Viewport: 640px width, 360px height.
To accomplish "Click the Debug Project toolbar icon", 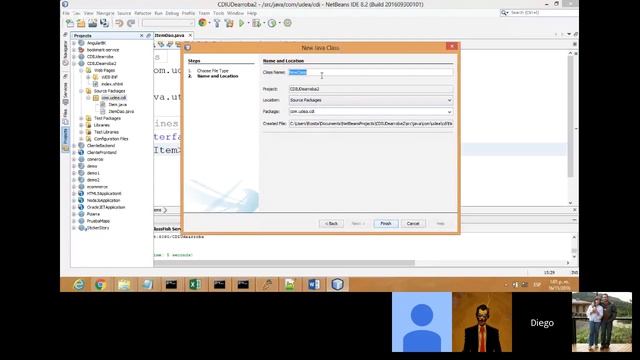I will click(256, 23).
